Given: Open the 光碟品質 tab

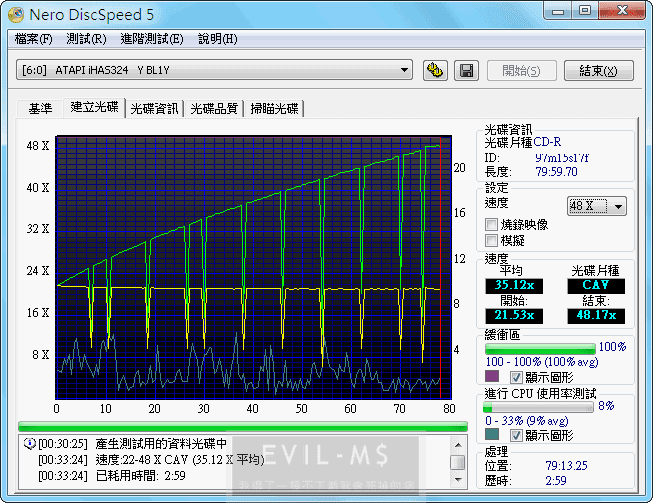Looking at the screenshot, I should coord(214,109).
